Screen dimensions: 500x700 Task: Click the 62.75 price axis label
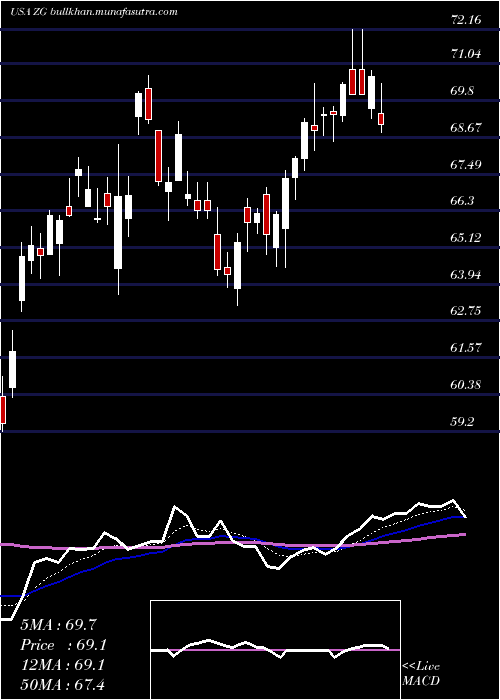(466, 311)
